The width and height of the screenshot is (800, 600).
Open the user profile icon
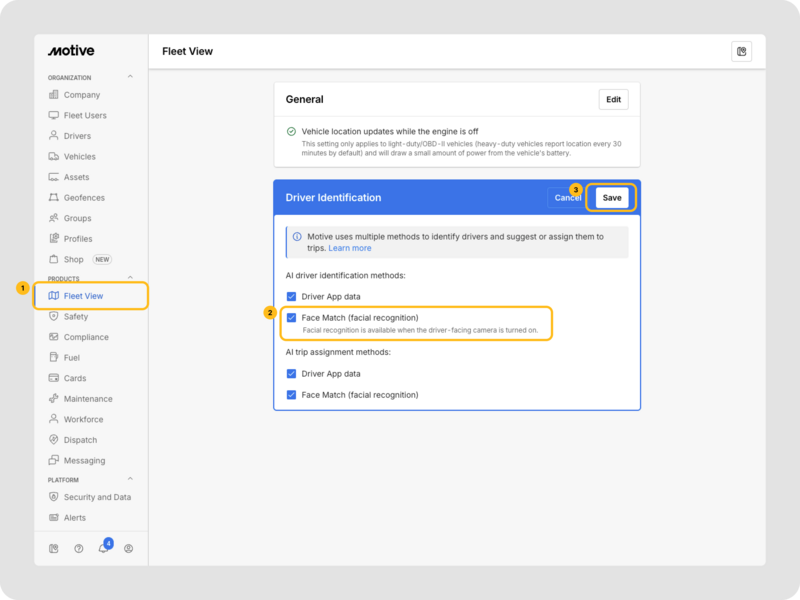tap(128, 548)
